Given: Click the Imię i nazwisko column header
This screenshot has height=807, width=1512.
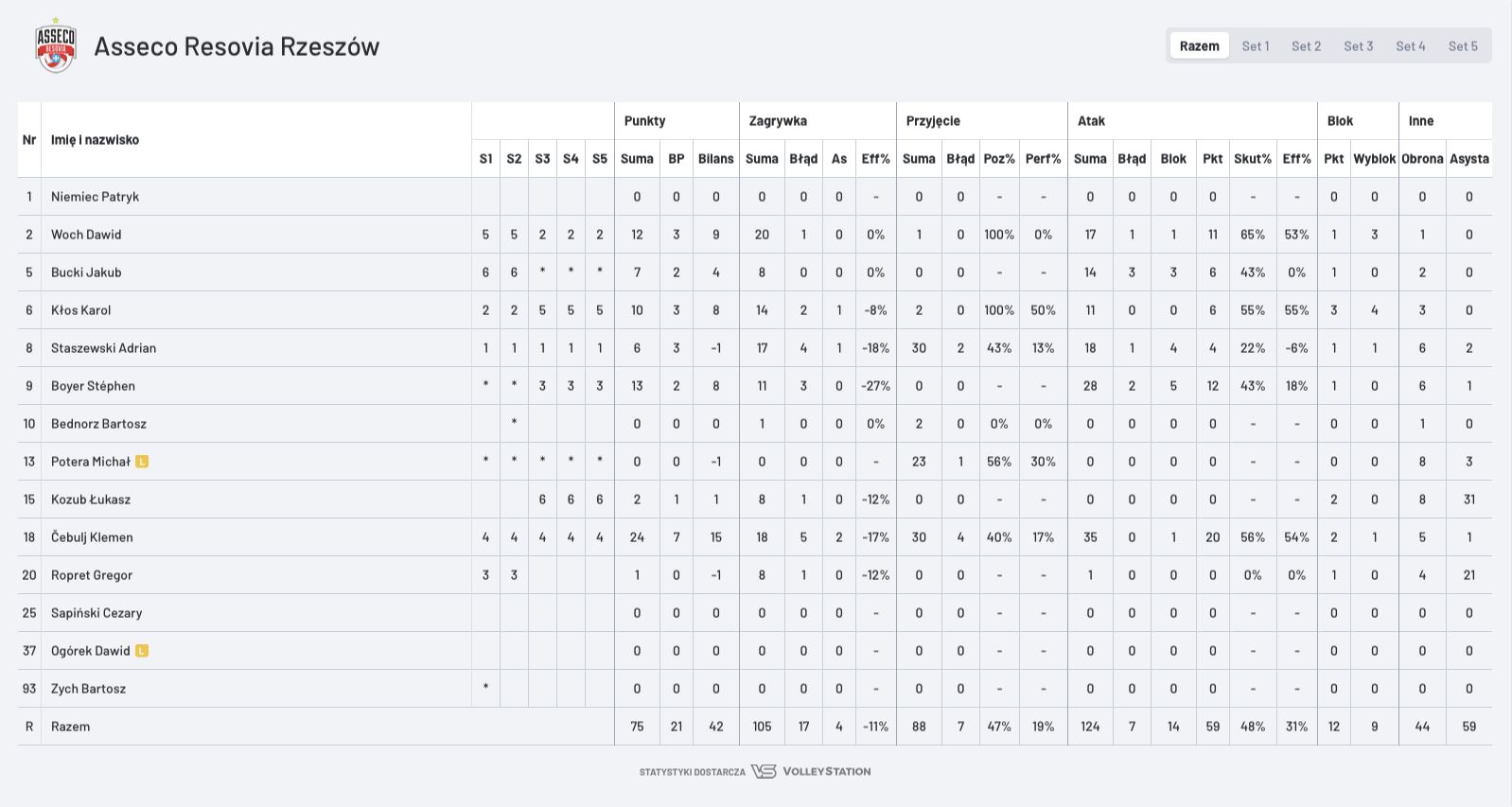Looking at the screenshot, I should coord(95,140).
